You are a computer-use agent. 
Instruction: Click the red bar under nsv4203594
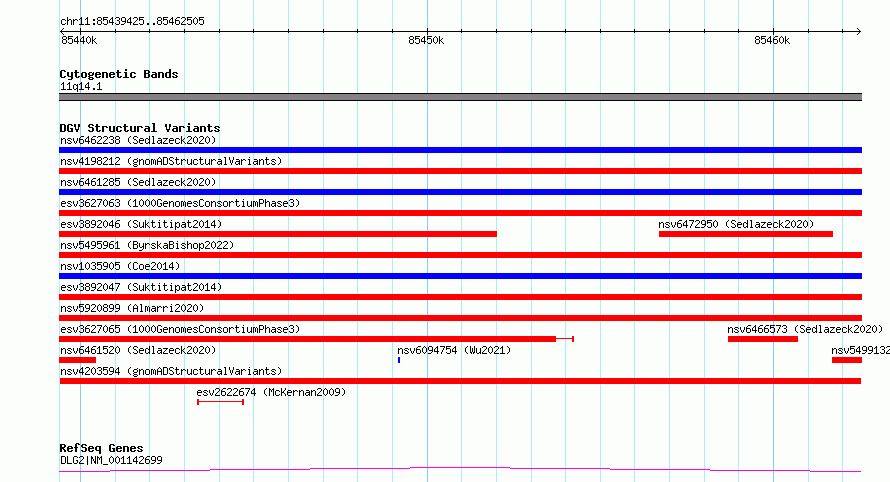(460, 381)
